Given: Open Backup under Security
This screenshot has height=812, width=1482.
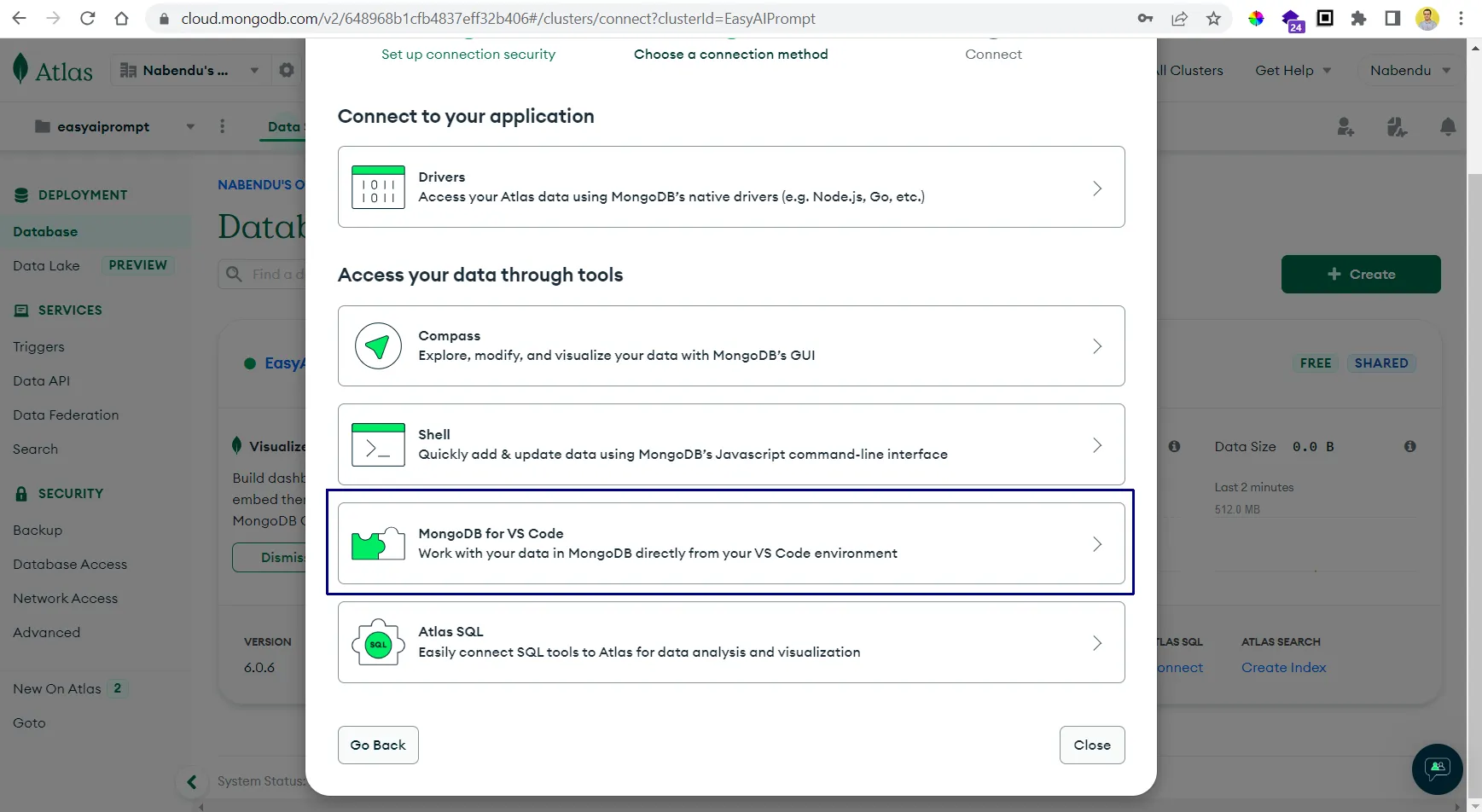Looking at the screenshot, I should pyautogui.click(x=38, y=530).
